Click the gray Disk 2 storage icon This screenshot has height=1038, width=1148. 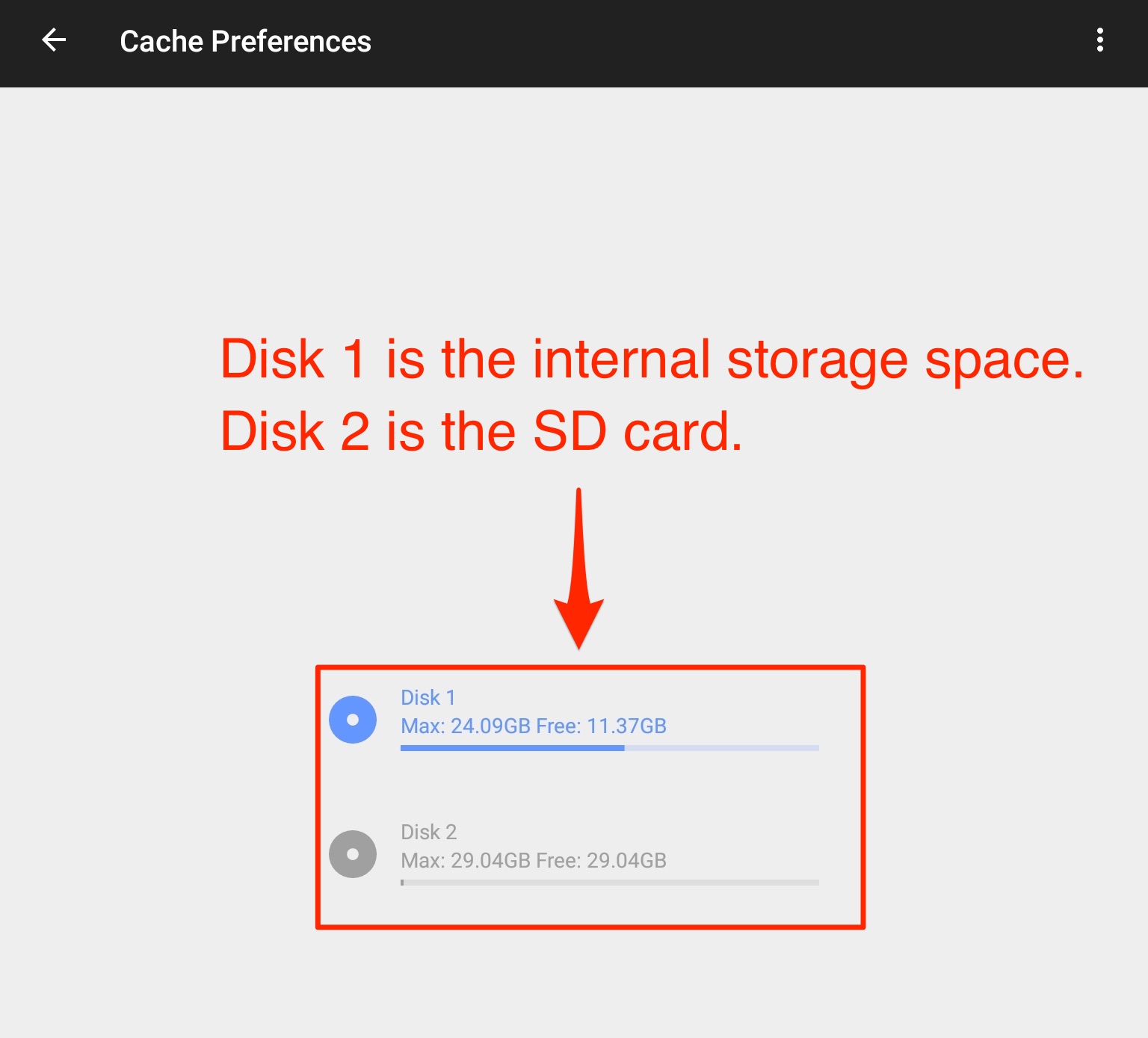pos(352,853)
